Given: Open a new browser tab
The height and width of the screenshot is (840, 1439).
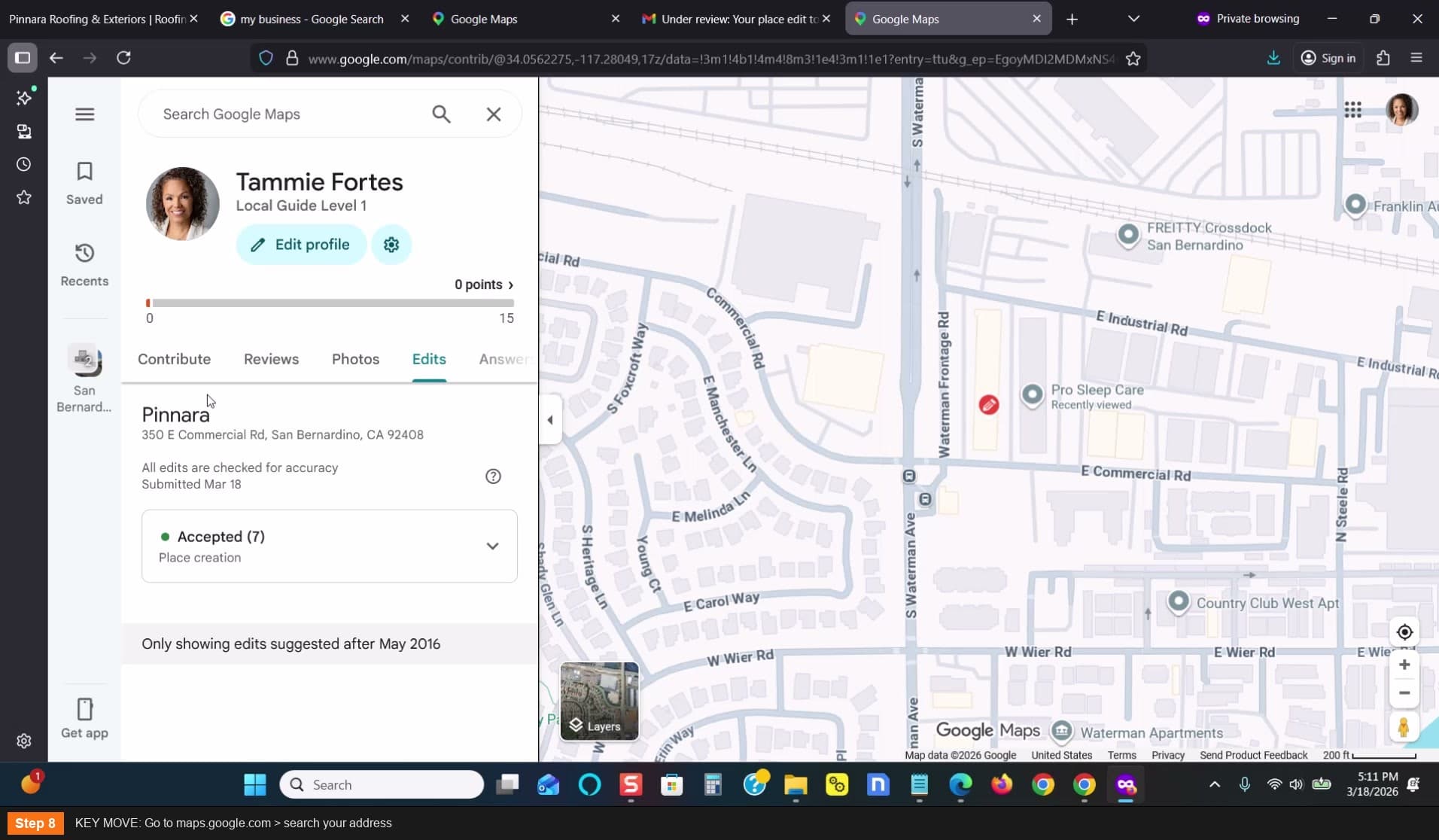Looking at the screenshot, I should 1072,19.
